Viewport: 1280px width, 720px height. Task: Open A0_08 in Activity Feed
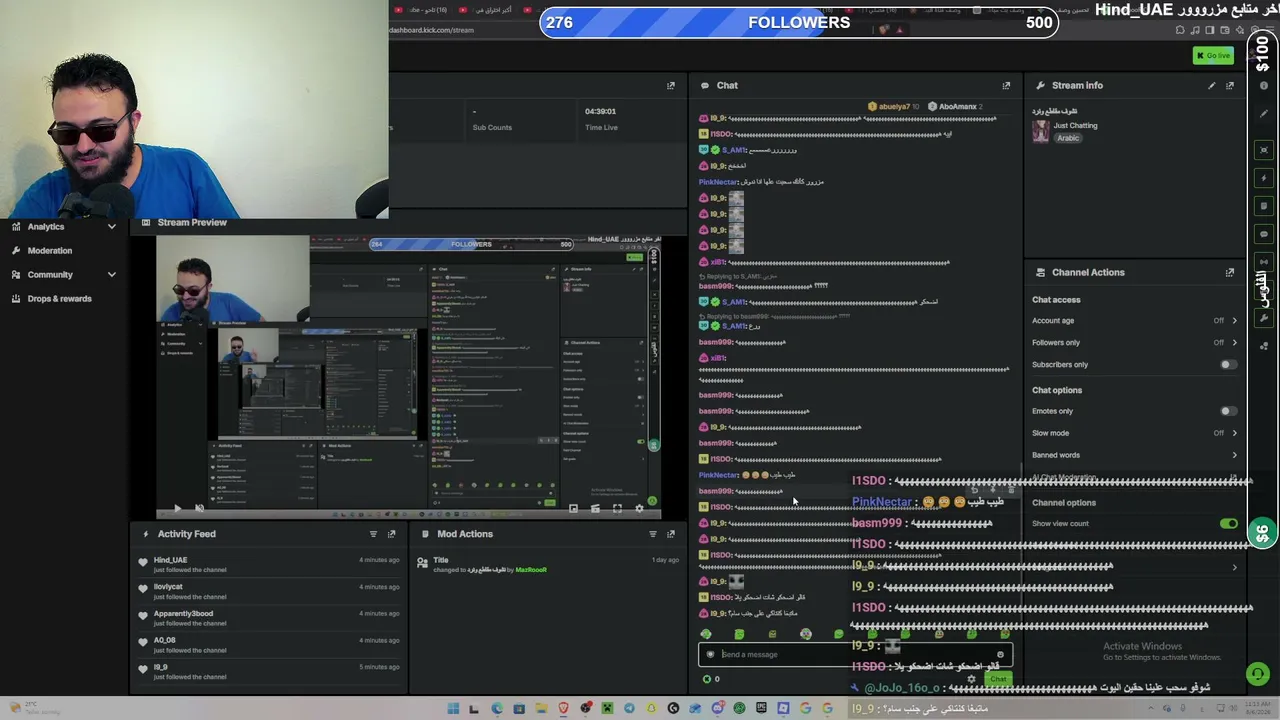point(164,641)
